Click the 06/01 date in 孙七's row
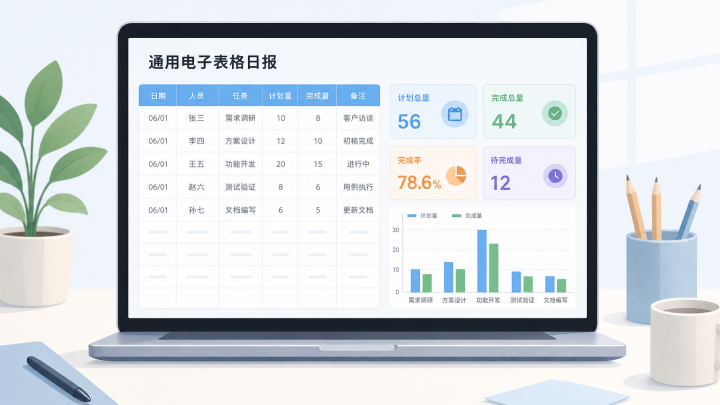720x405 pixels. click(x=158, y=210)
